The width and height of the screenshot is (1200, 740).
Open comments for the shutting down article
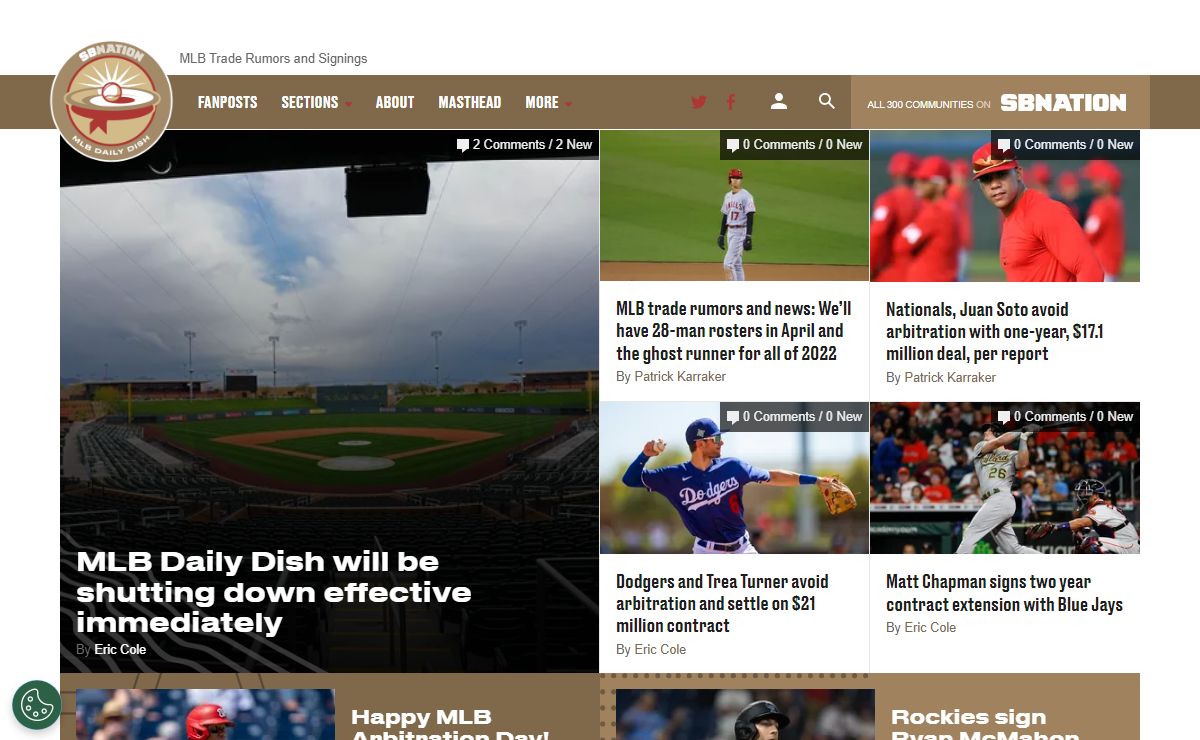524,144
